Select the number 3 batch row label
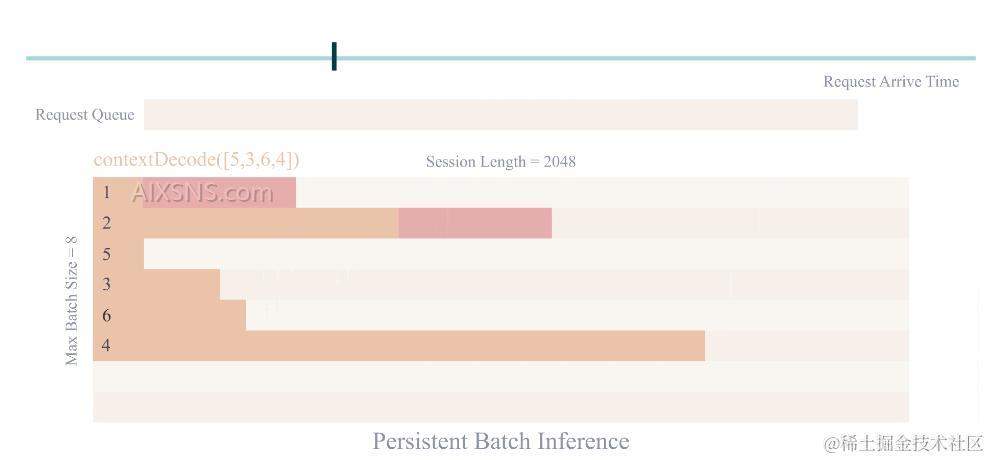This screenshot has width=990, height=460. [106, 285]
